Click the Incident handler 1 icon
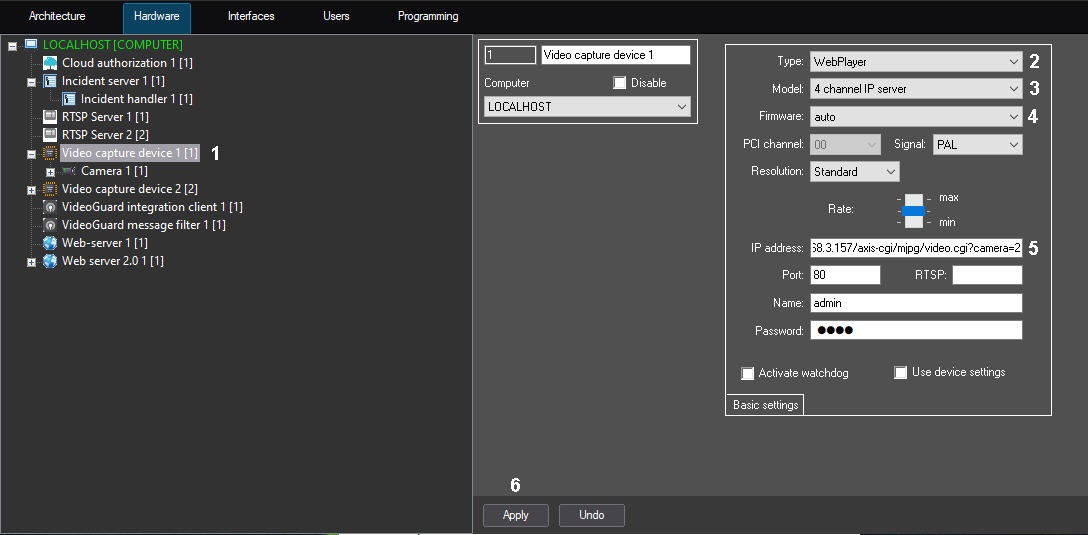1088x535 pixels. [x=69, y=99]
